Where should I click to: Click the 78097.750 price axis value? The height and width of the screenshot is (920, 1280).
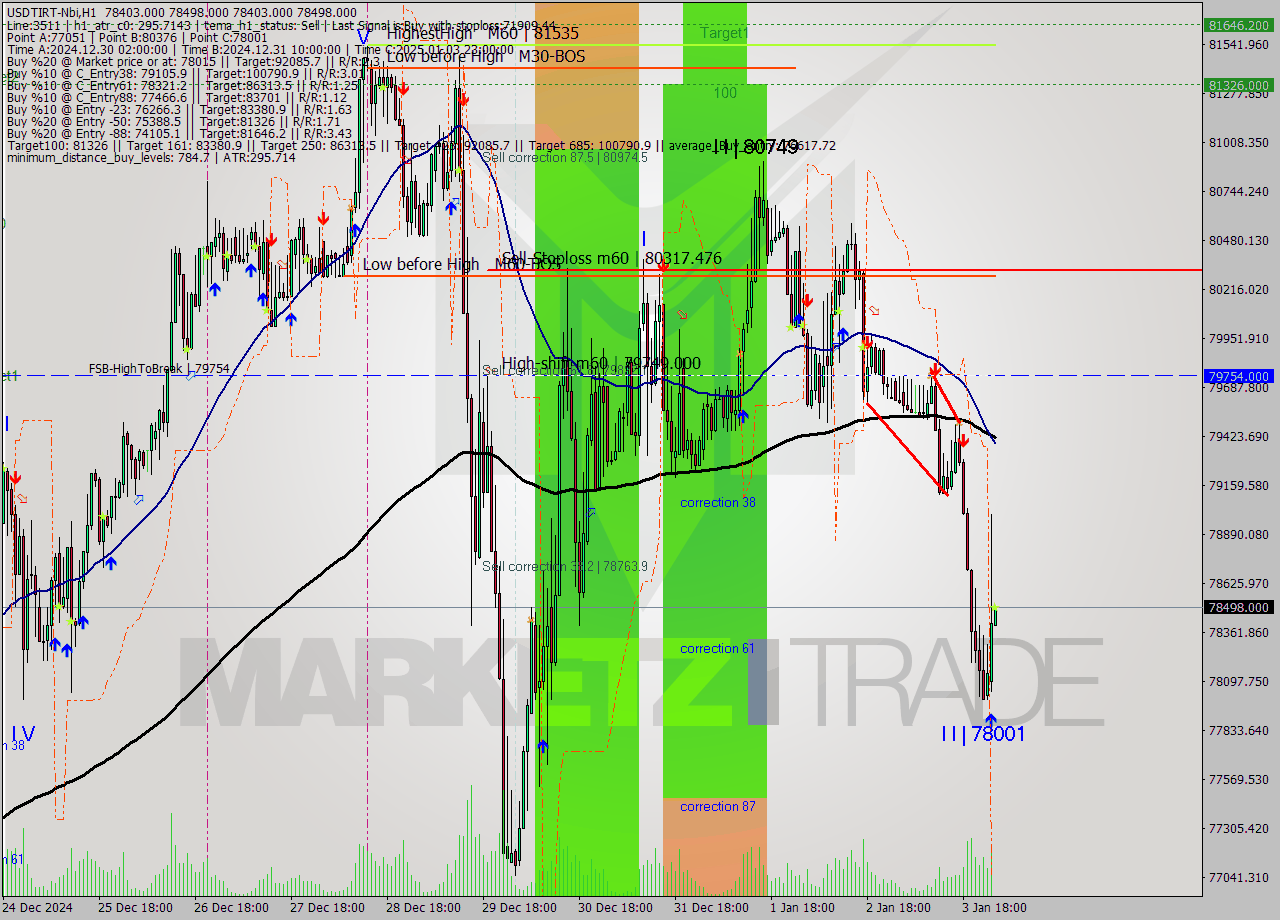(1239, 681)
